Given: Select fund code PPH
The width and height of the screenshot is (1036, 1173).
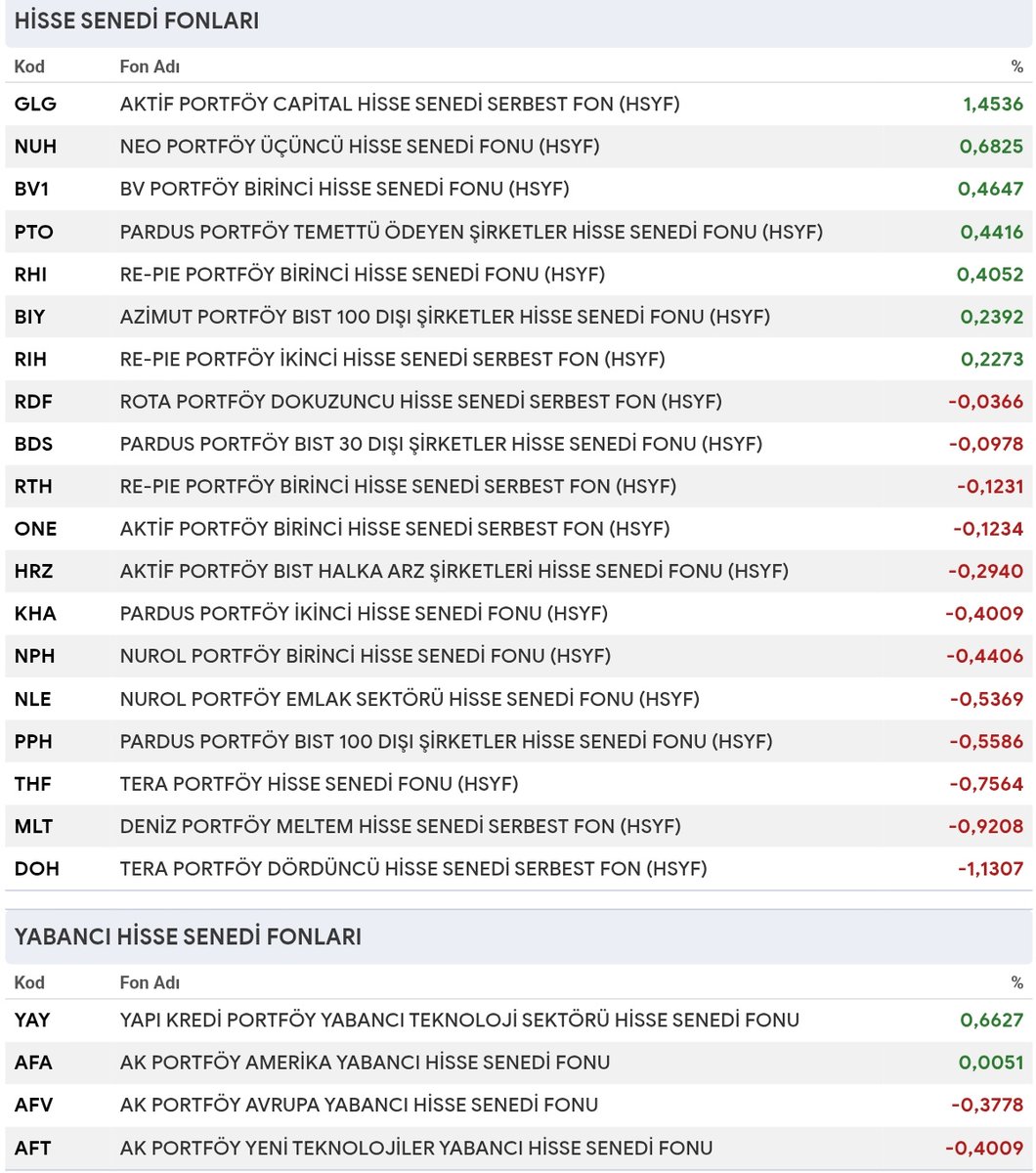Looking at the screenshot, I should 33,742.
